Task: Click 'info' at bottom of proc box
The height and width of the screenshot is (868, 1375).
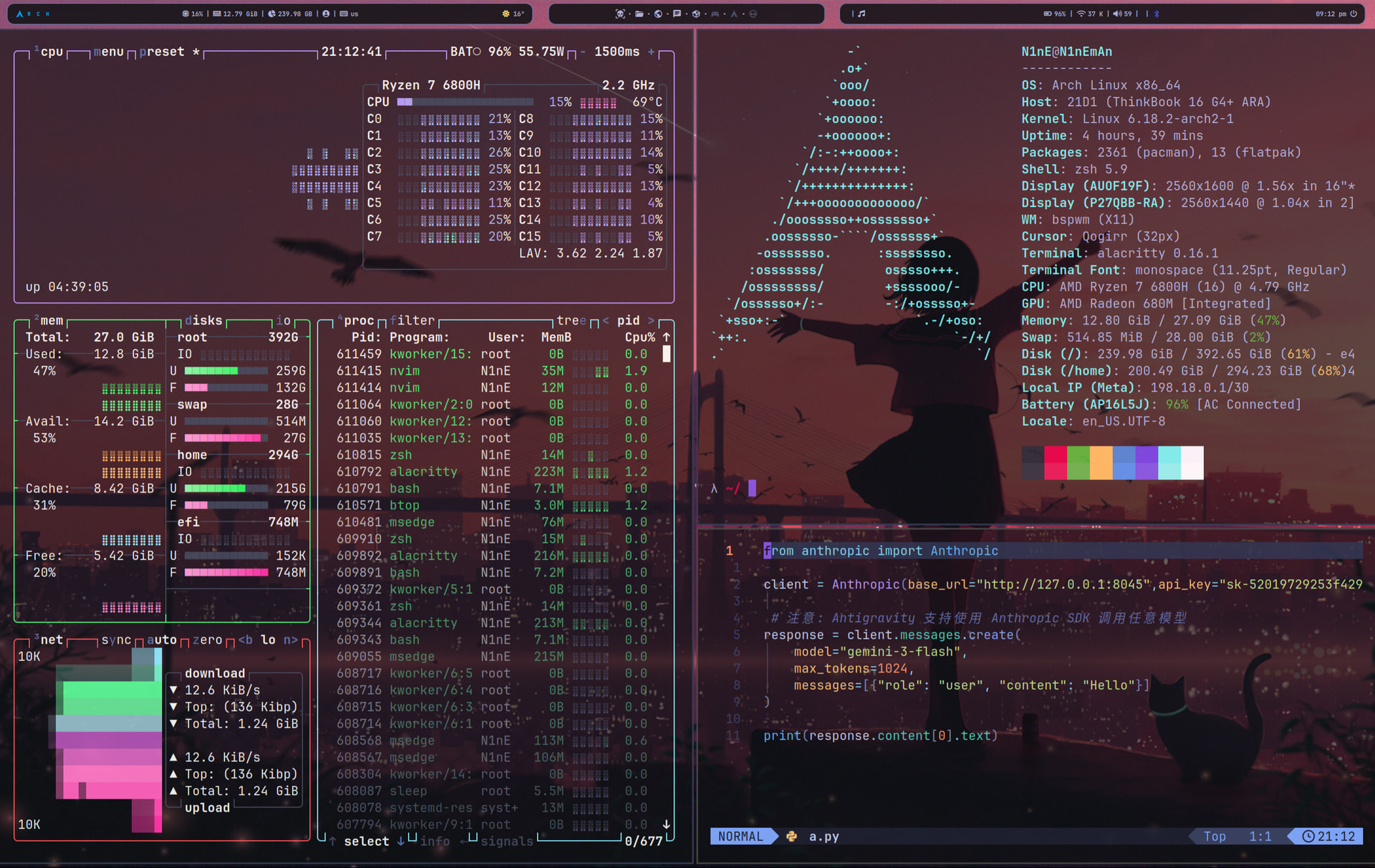Action: click(435, 841)
